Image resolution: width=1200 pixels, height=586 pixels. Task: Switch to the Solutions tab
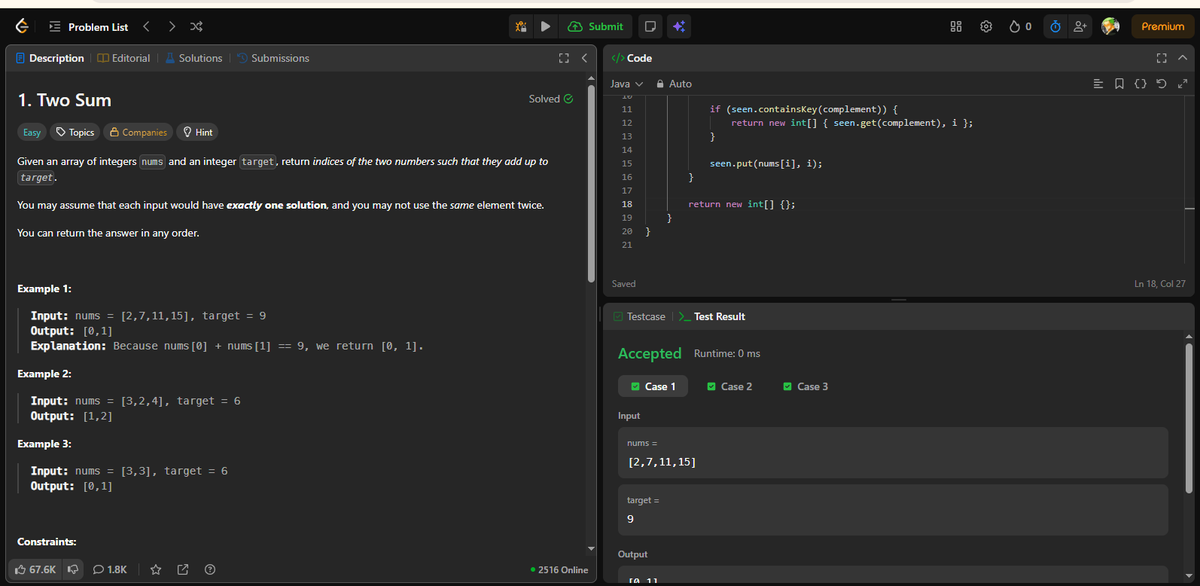click(x=193, y=58)
